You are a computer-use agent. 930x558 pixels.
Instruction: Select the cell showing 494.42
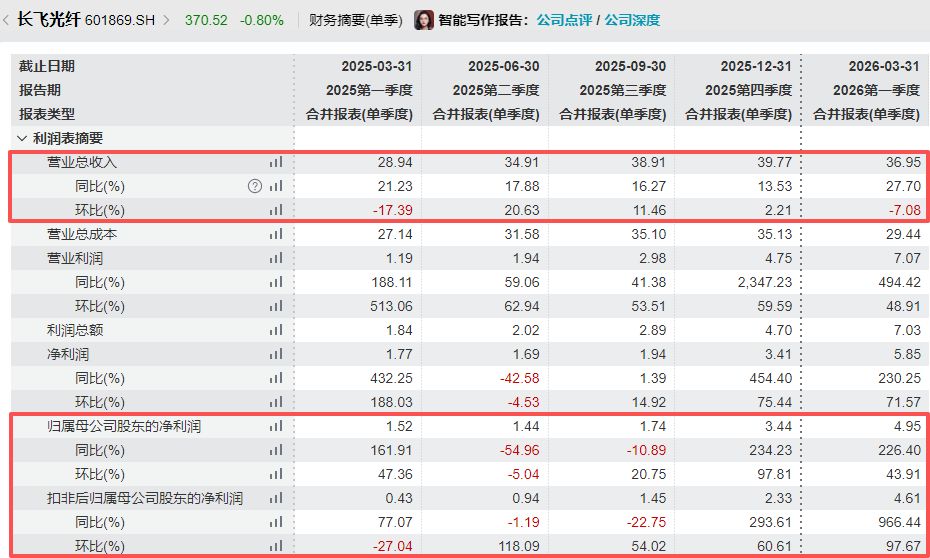[901, 282]
